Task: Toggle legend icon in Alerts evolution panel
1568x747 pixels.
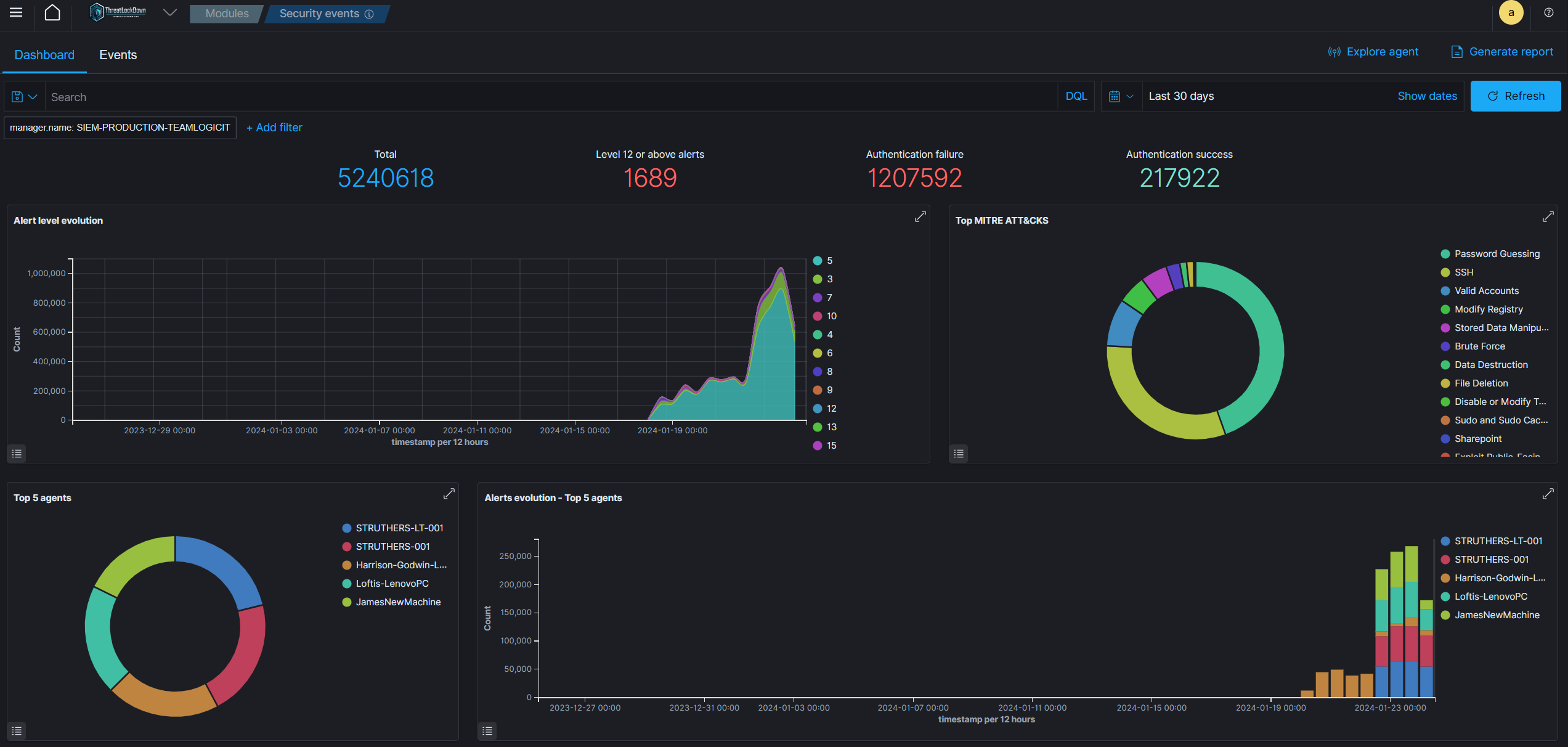Action: pyautogui.click(x=487, y=731)
